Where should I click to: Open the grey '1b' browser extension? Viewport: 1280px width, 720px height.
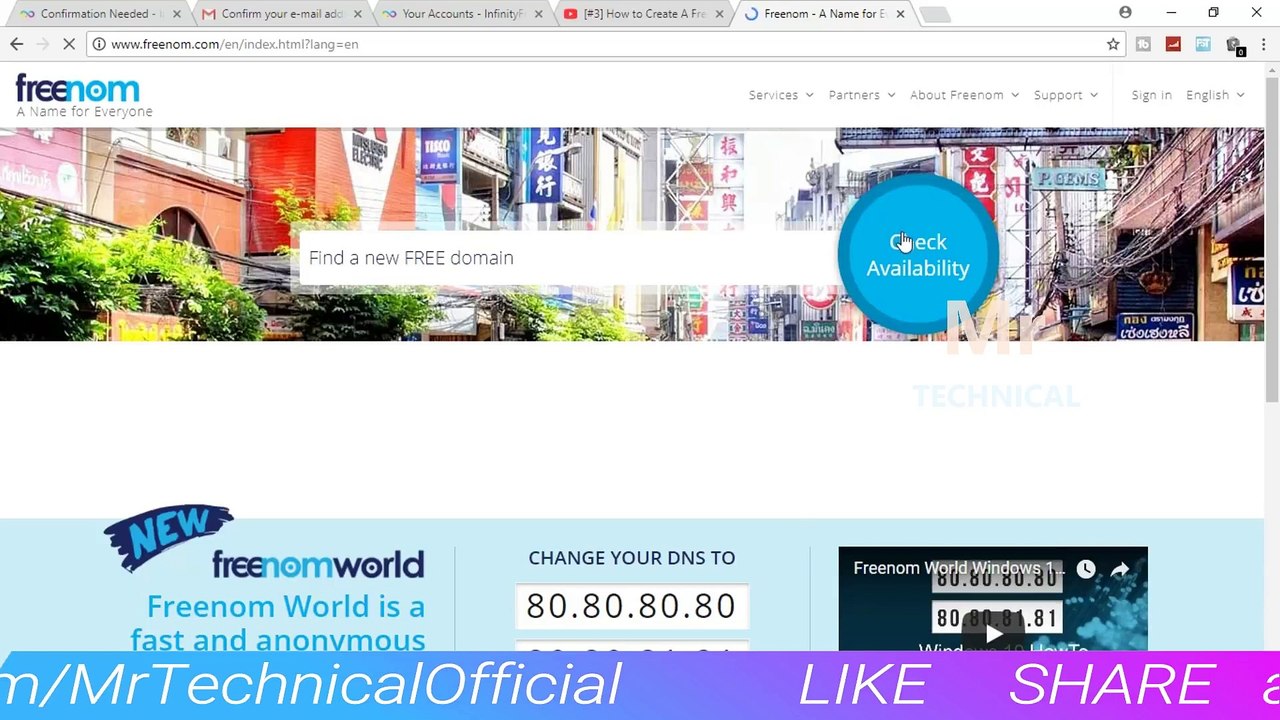pyautogui.click(x=1143, y=44)
